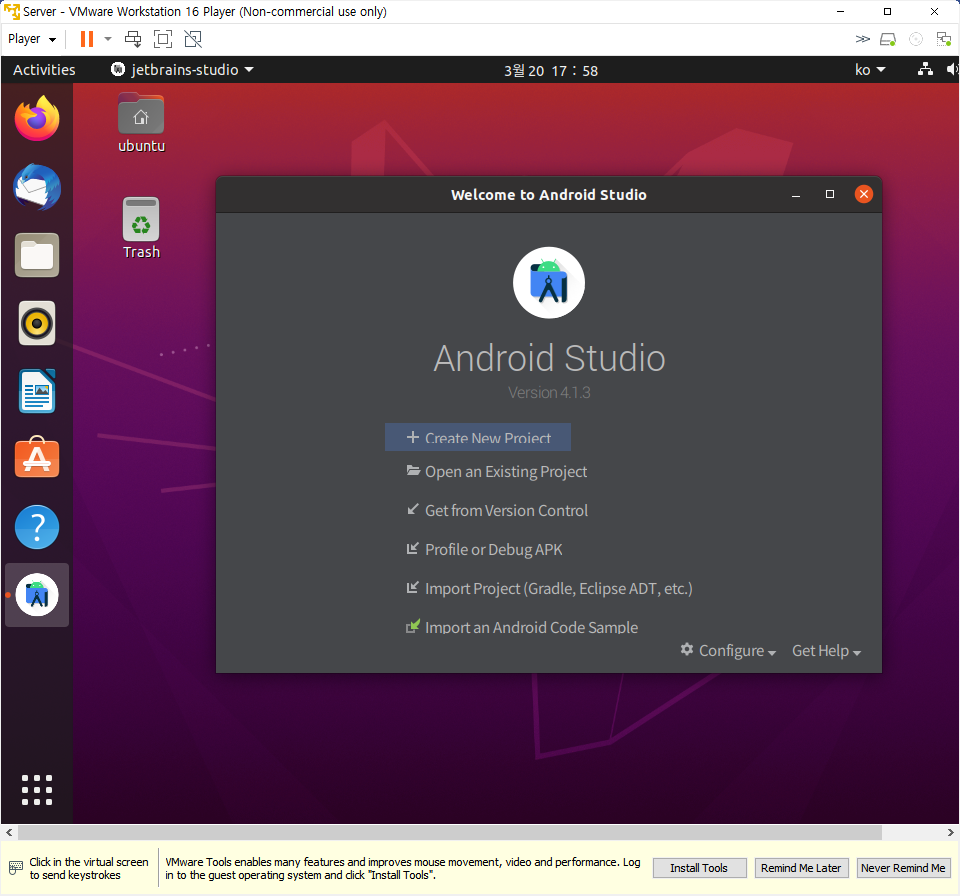The image size is (960, 896).
Task: Click Create New Project
Action: coord(478,437)
